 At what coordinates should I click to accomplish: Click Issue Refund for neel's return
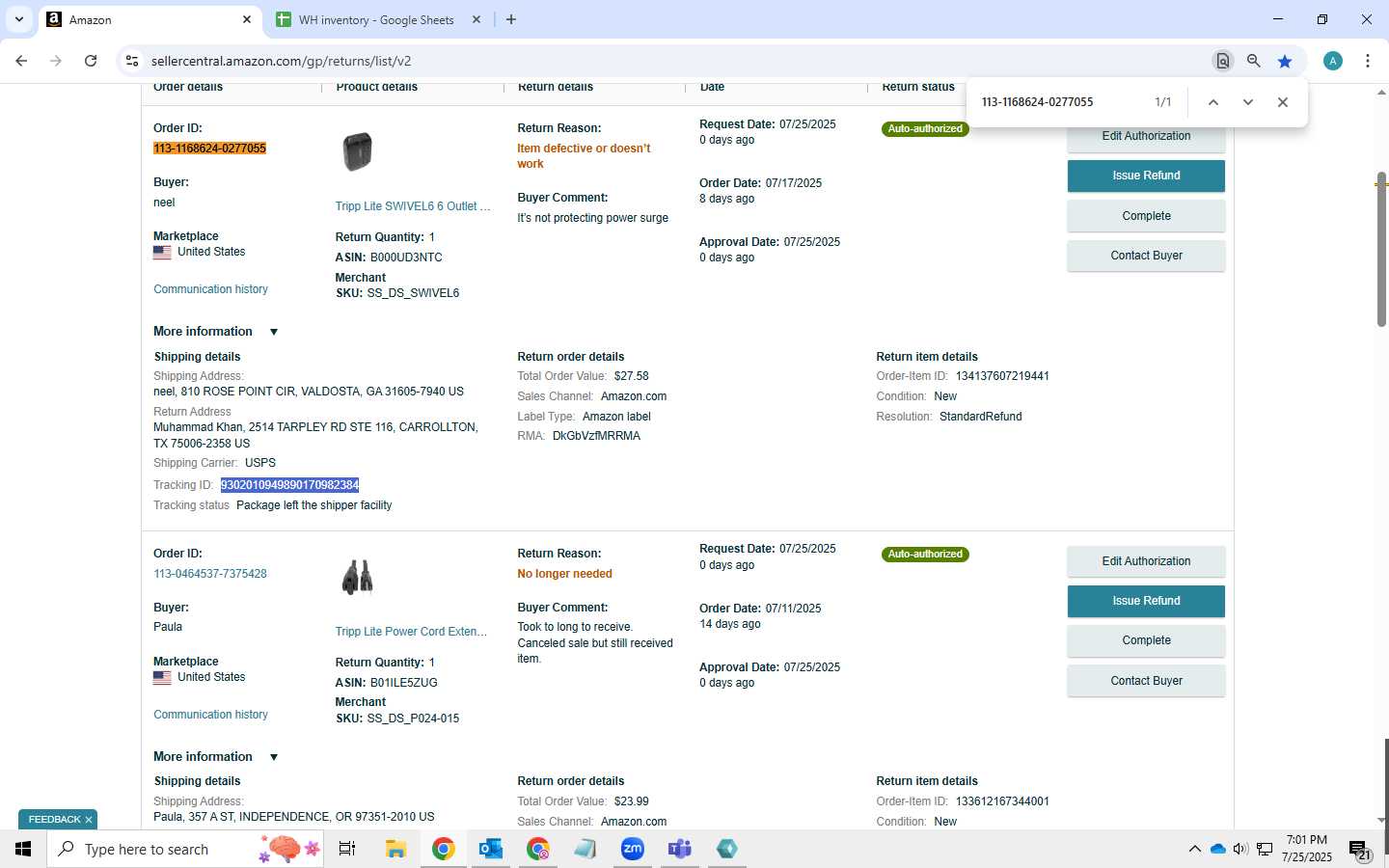click(1146, 176)
